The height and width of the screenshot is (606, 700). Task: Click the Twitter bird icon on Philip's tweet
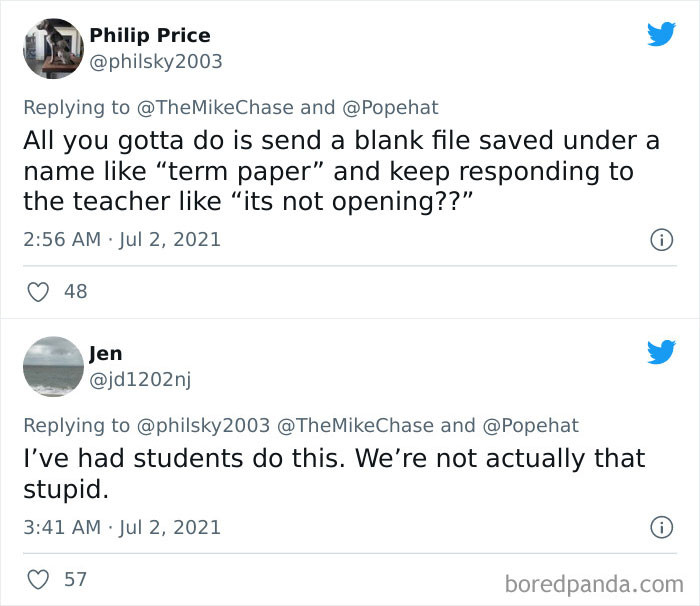coord(661,35)
